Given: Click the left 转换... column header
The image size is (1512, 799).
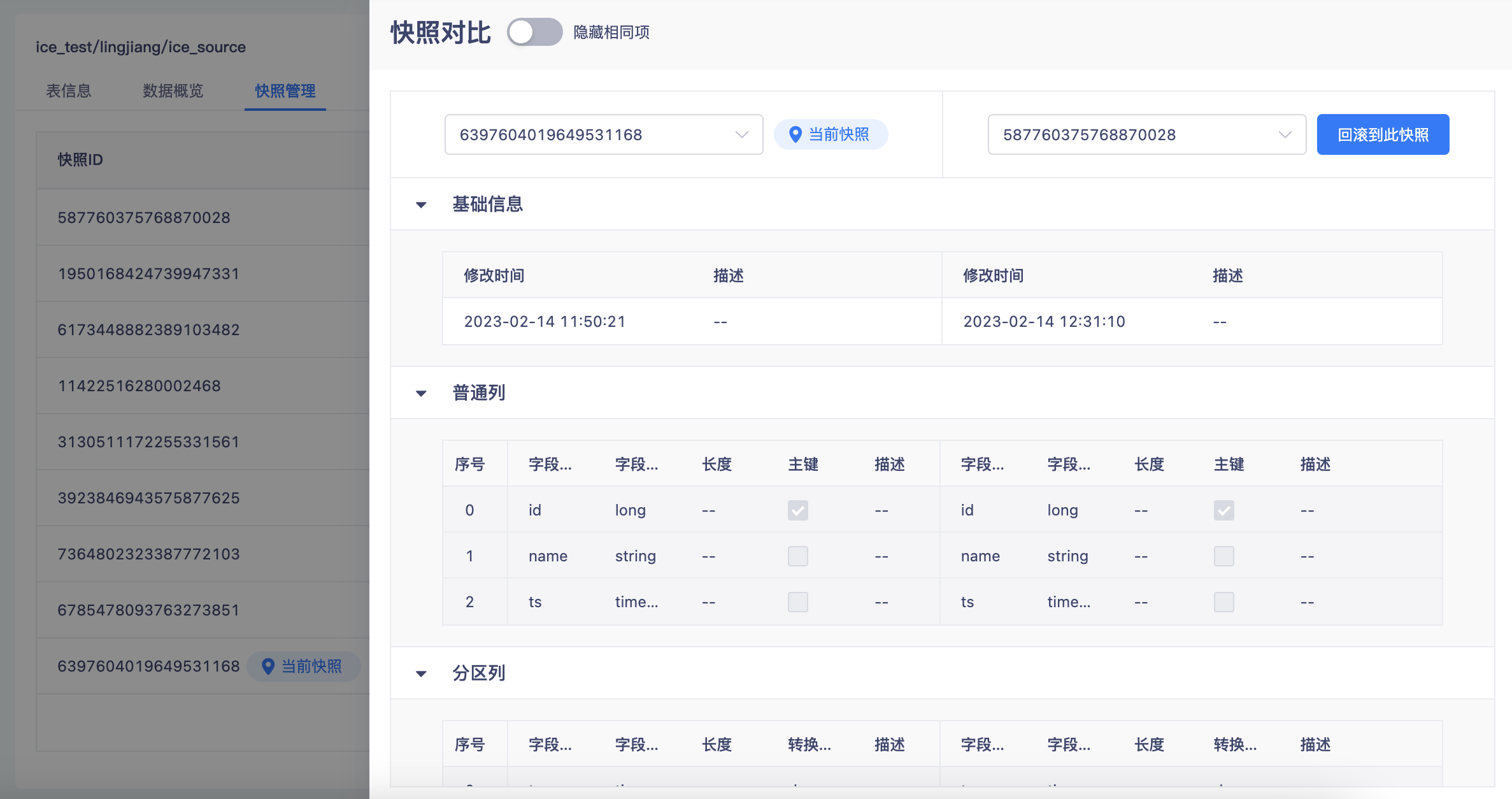Looking at the screenshot, I should tap(809, 744).
